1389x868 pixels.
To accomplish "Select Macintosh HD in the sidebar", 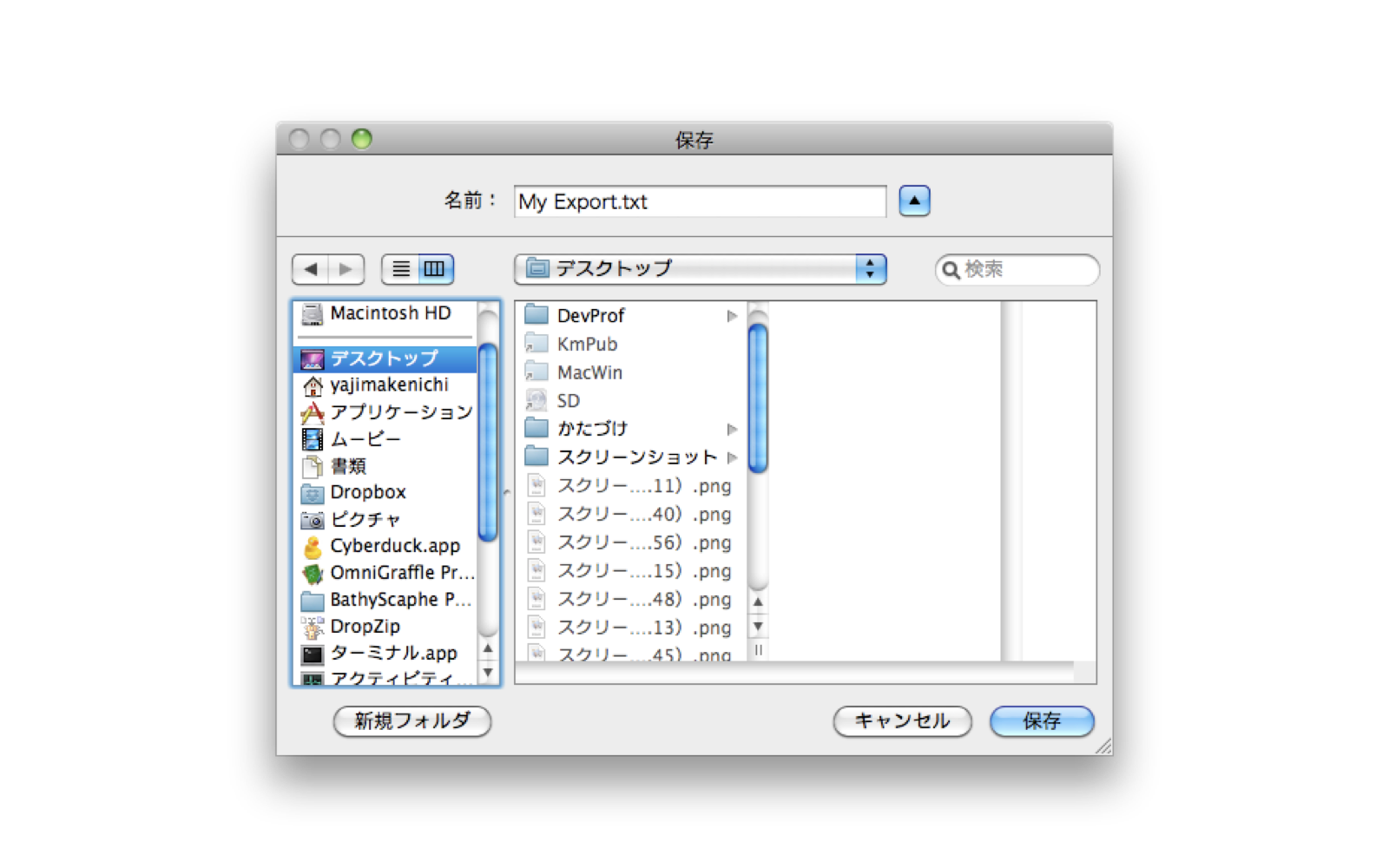I will tap(390, 313).
